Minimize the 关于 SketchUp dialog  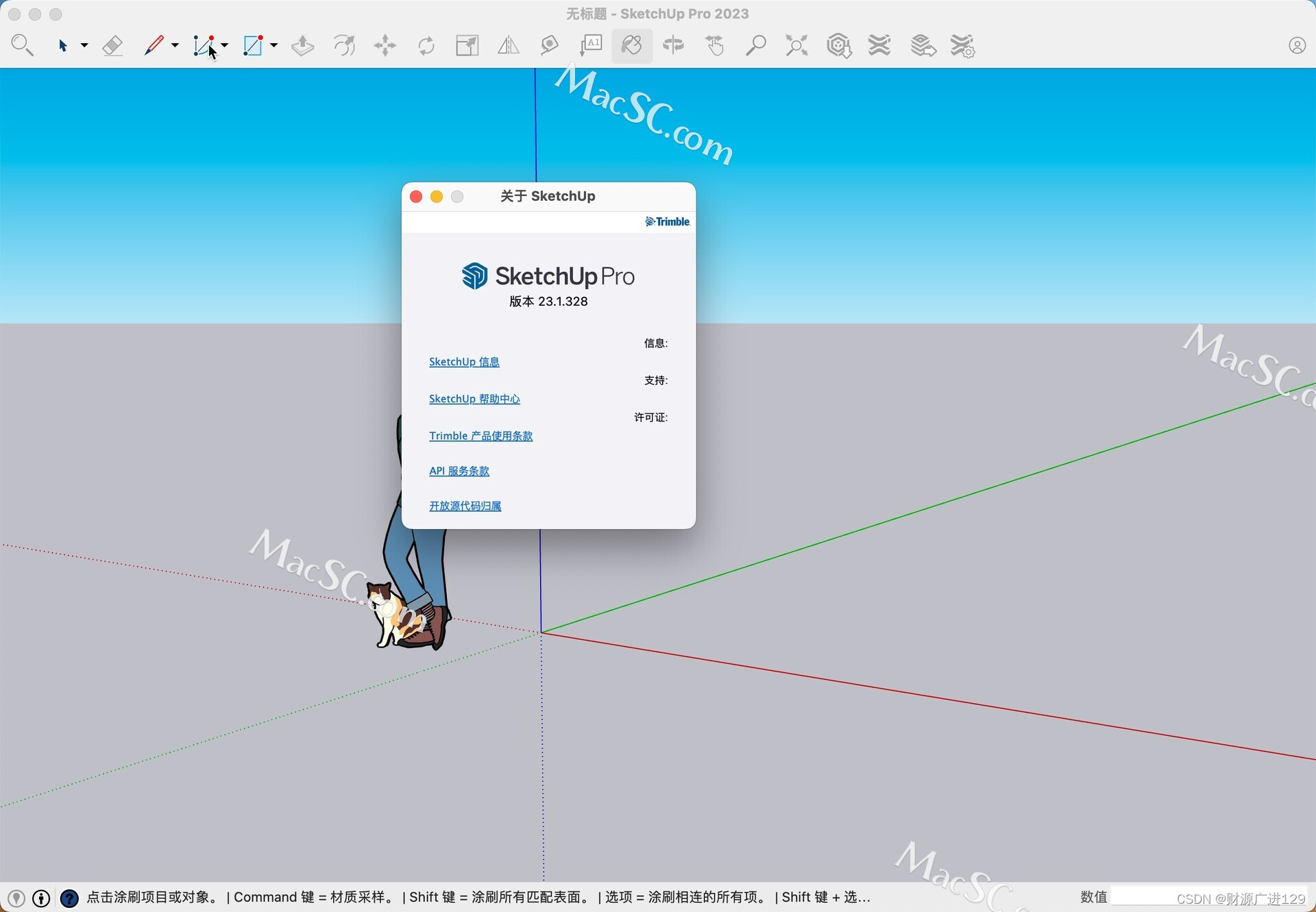click(437, 197)
